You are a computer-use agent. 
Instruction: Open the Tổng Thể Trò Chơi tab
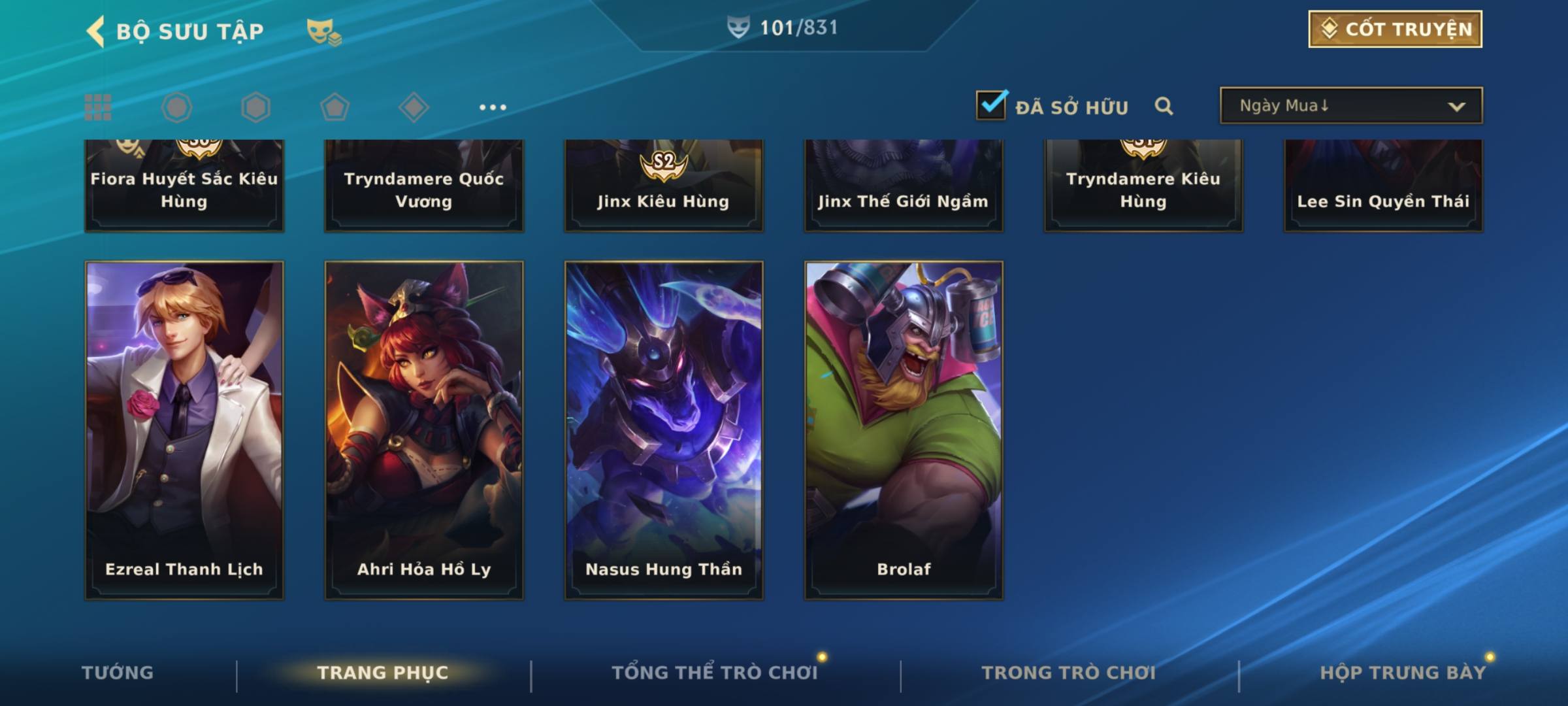715,672
